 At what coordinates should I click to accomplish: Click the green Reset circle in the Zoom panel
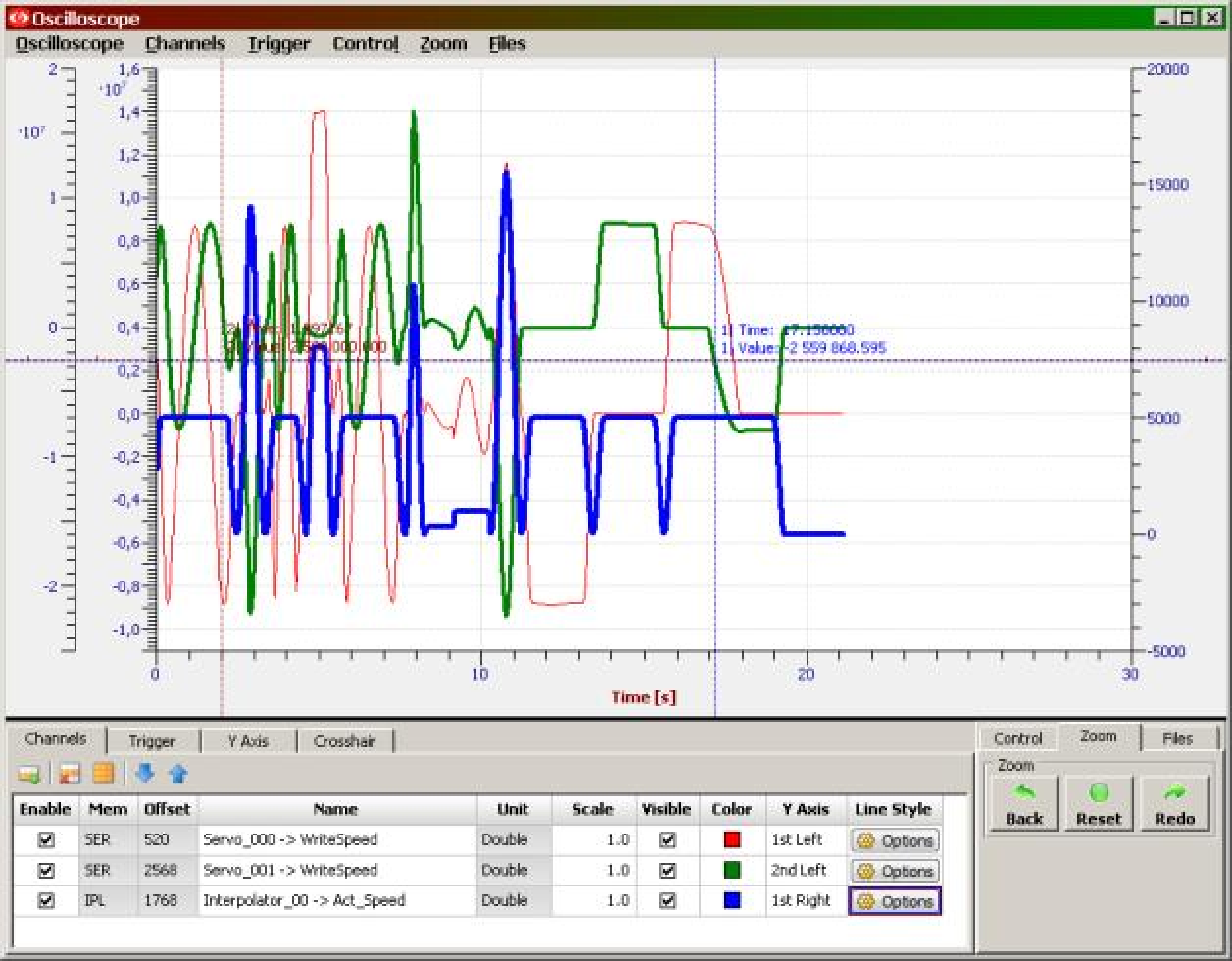point(1099,793)
